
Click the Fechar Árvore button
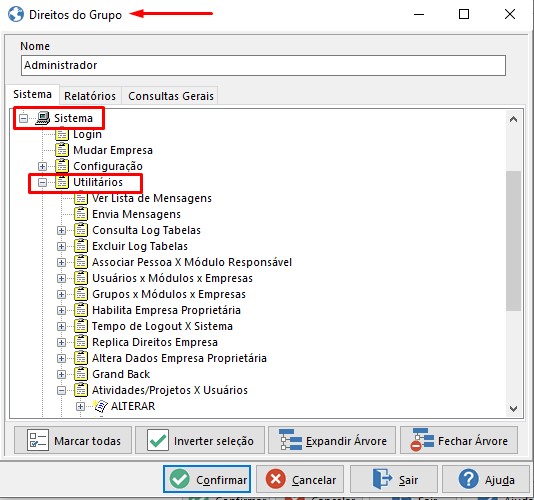pyautogui.click(x=459, y=440)
